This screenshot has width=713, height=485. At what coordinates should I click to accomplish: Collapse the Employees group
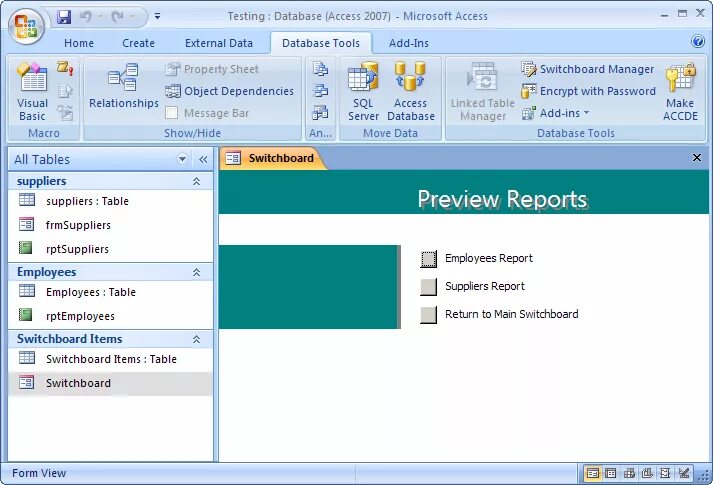[x=196, y=272]
